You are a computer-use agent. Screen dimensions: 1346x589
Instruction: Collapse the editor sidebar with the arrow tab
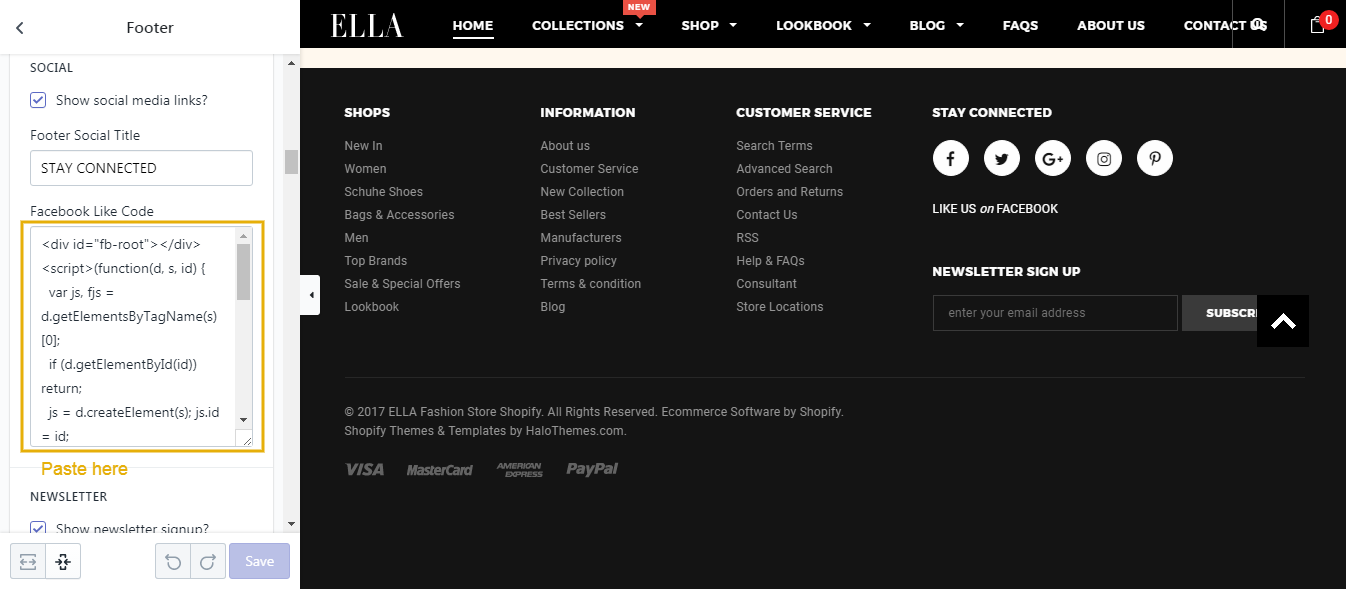[x=310, y=295]
